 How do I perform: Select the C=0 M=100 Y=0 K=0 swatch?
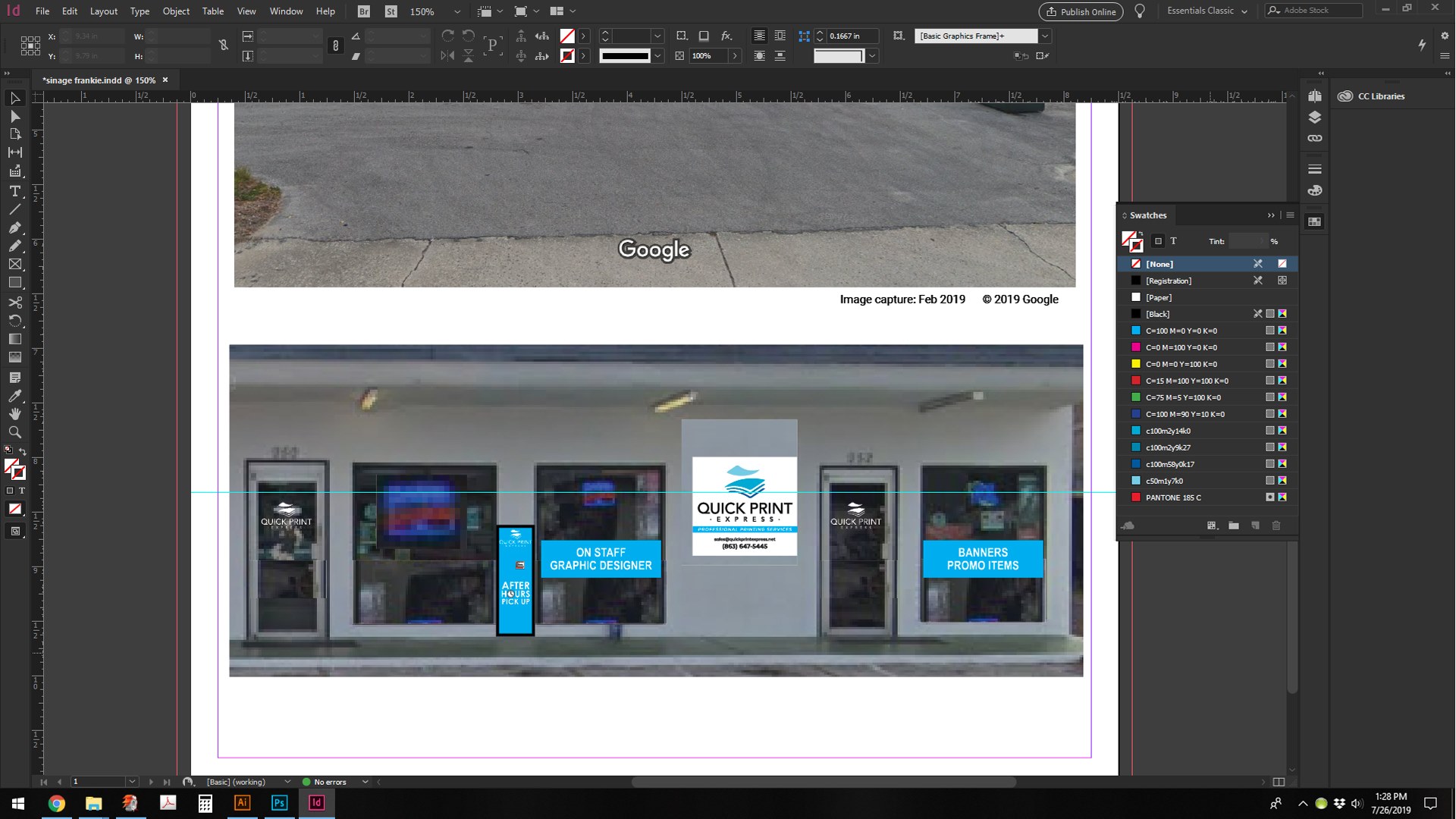(x=1207, y=347)
